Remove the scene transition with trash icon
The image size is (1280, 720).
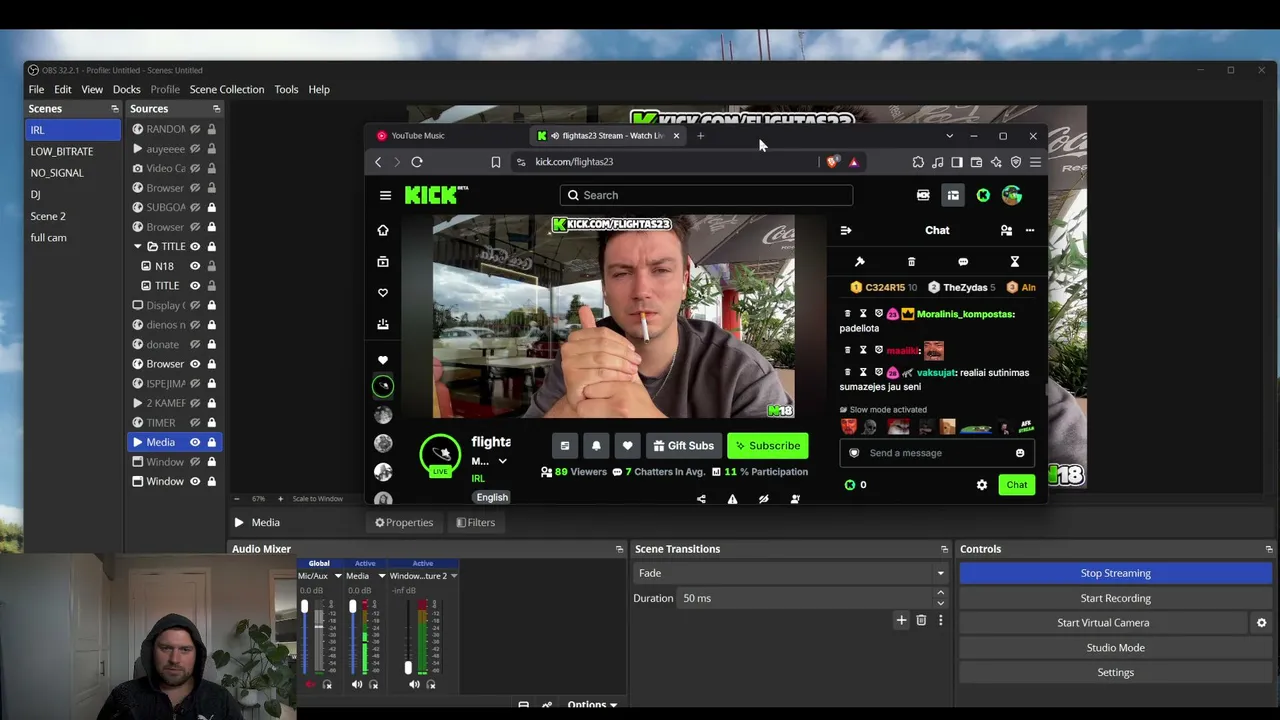(x=921, y=620)
